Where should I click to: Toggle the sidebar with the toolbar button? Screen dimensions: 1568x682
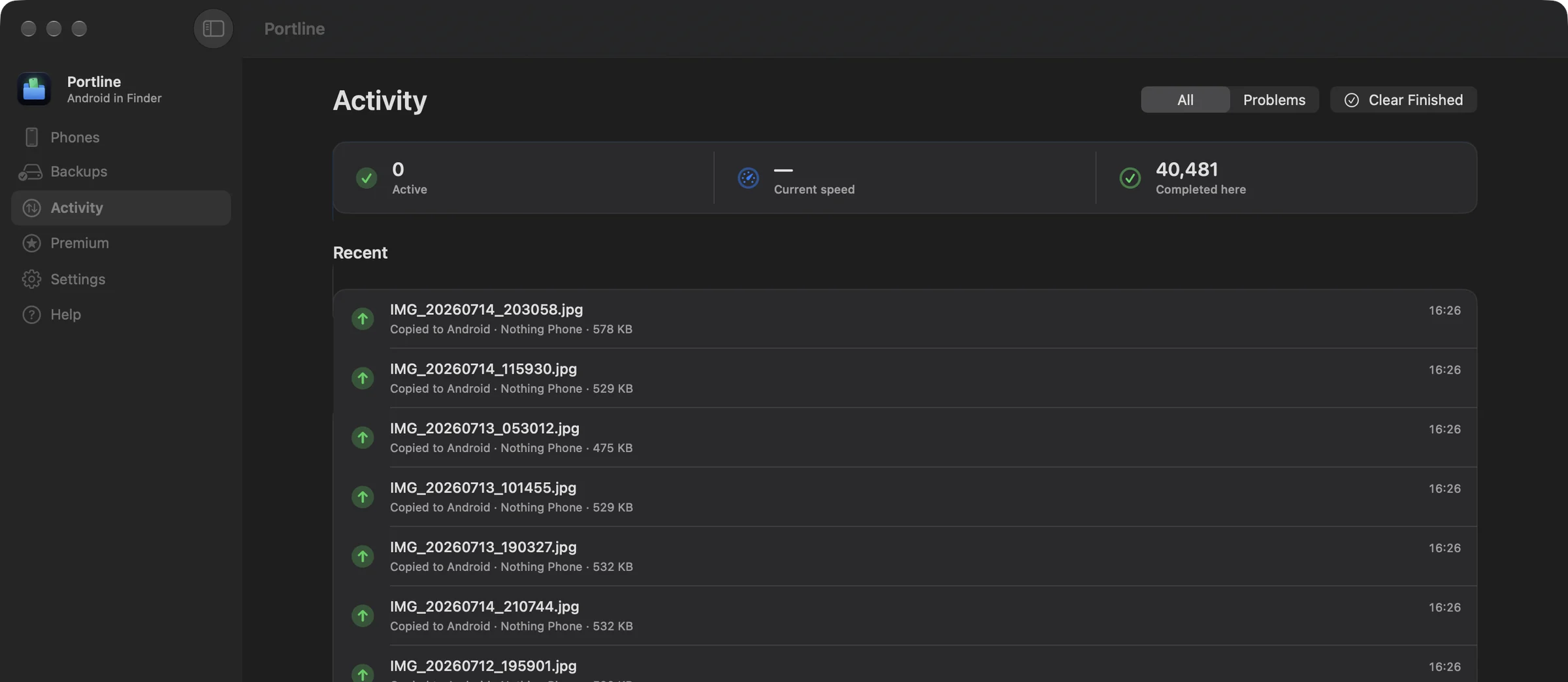tap(213, 28)
